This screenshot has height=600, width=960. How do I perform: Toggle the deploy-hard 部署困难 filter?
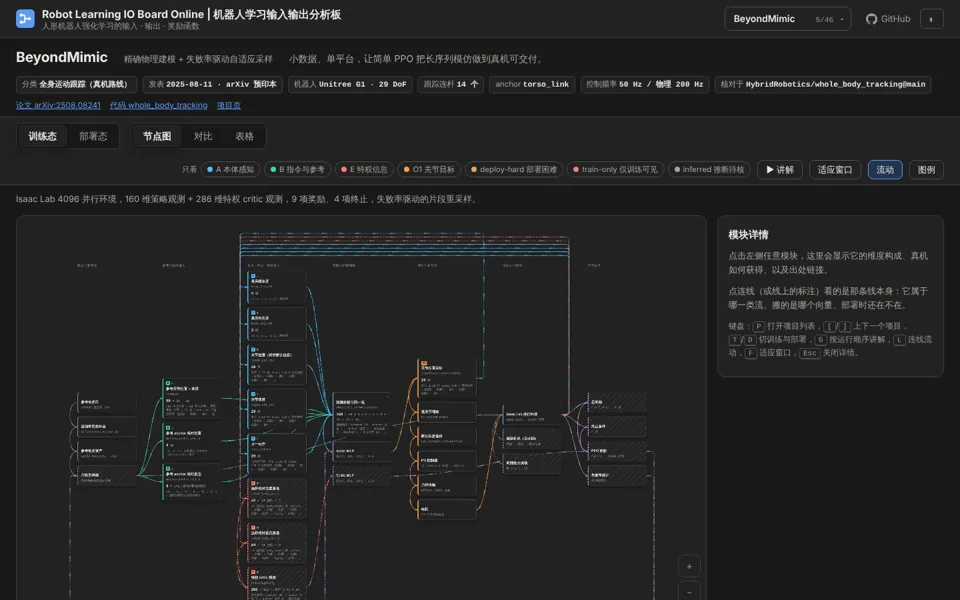(514, 170)
